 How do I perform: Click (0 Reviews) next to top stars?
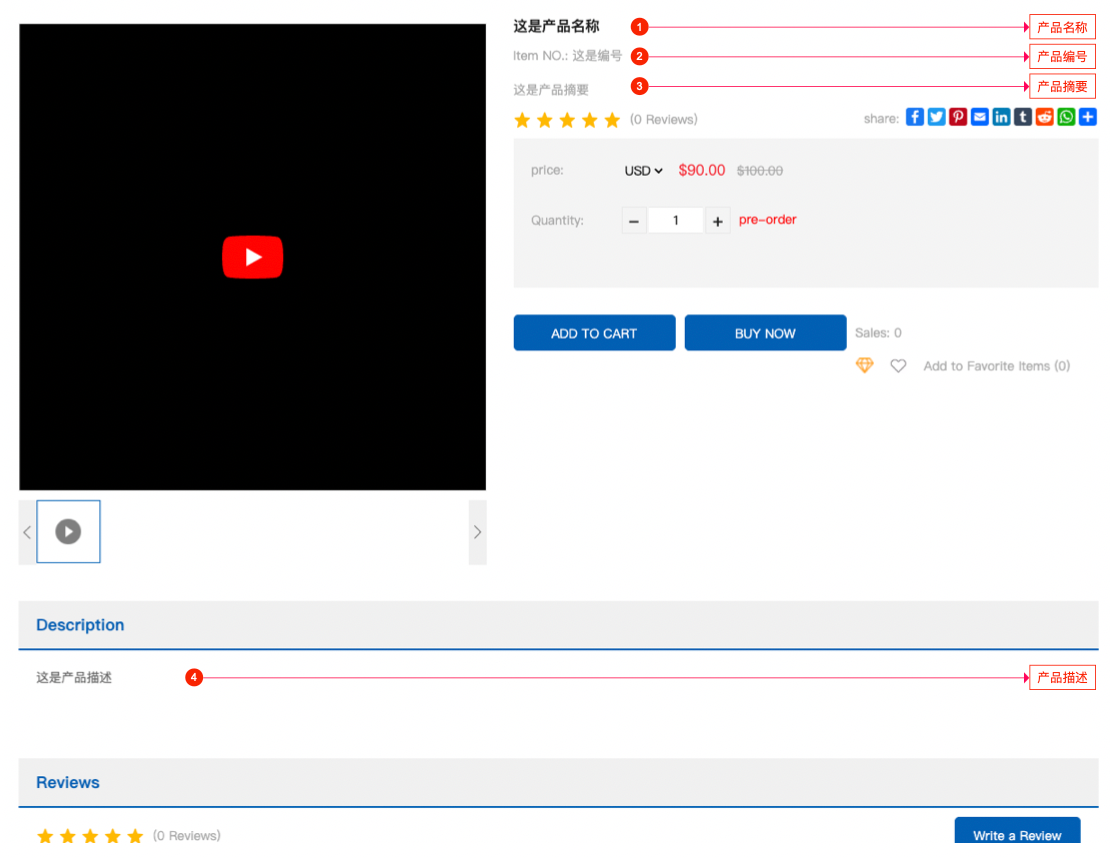coord(664,120)
